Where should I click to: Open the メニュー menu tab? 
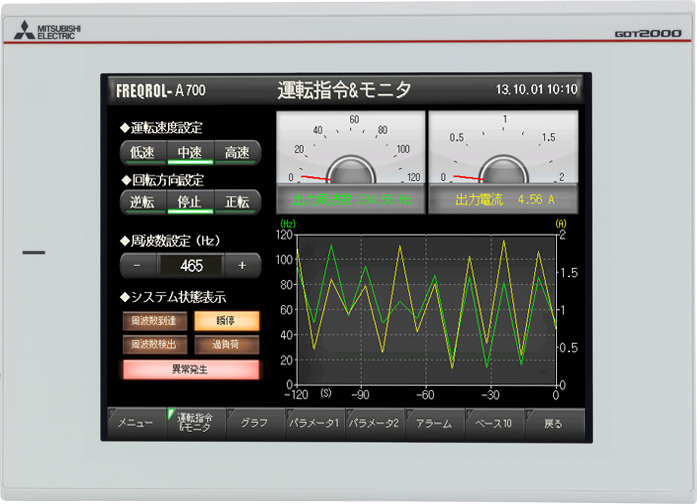(x=135, y=423)
